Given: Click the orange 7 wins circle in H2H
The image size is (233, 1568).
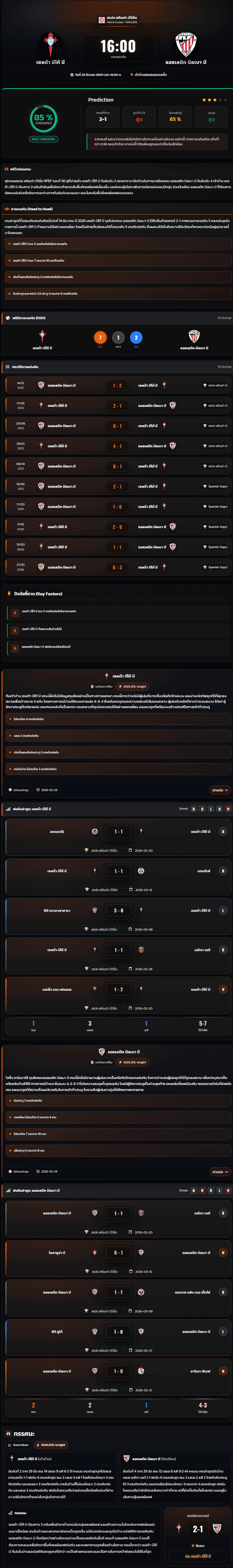Looking at the screenshot, I should point(100,337).
